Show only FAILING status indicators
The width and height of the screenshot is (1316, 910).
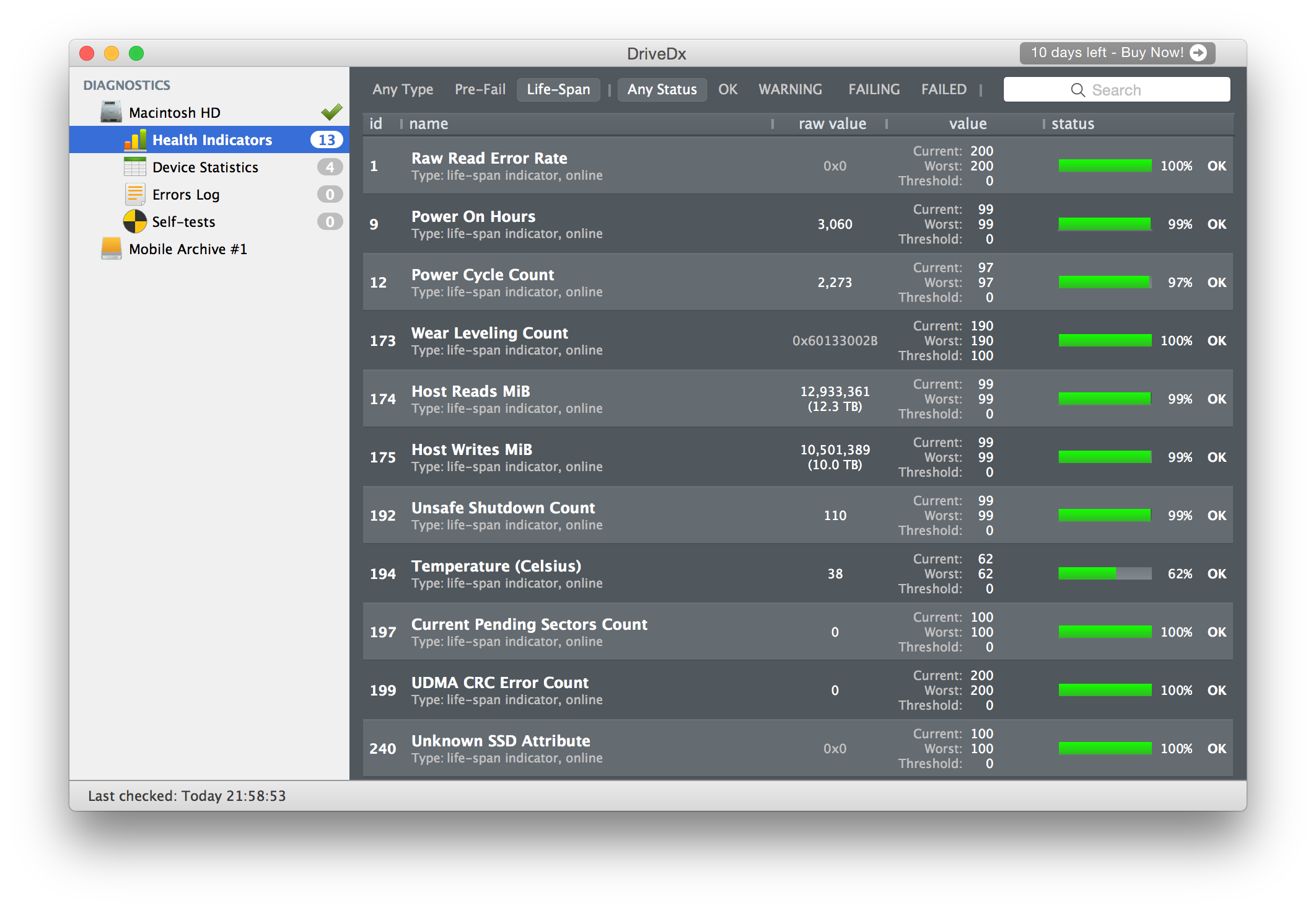(x=874, y=89)
